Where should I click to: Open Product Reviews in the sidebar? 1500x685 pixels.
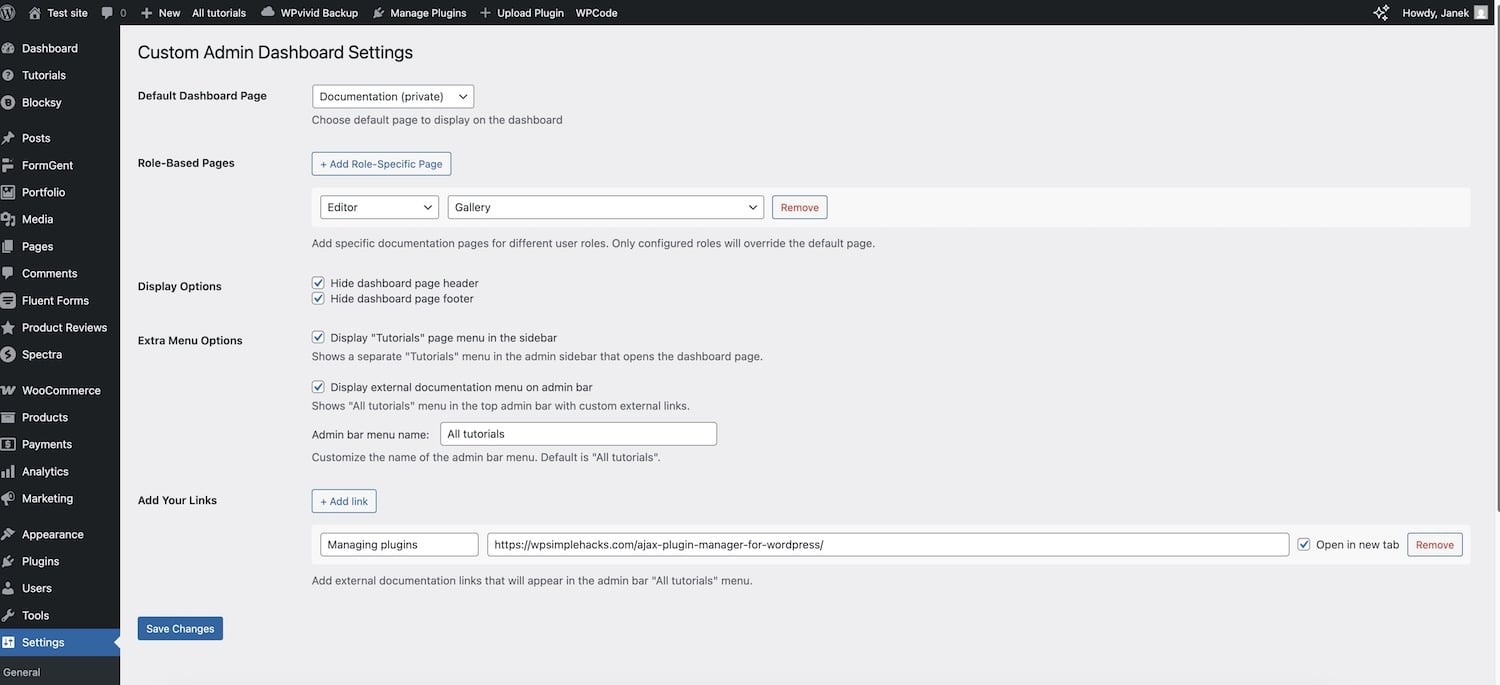point(64,325)
